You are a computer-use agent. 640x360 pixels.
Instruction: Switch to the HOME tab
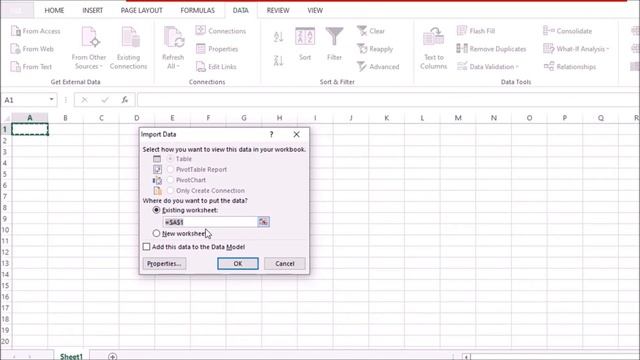(54, 11)
